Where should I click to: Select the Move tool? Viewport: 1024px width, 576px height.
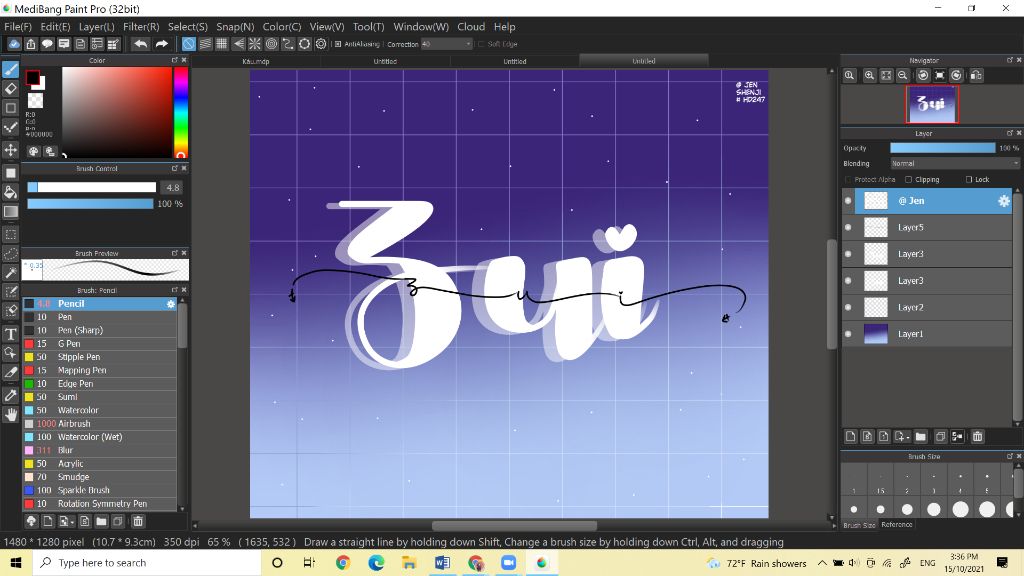pyautogui.click(x=10, y=150)
